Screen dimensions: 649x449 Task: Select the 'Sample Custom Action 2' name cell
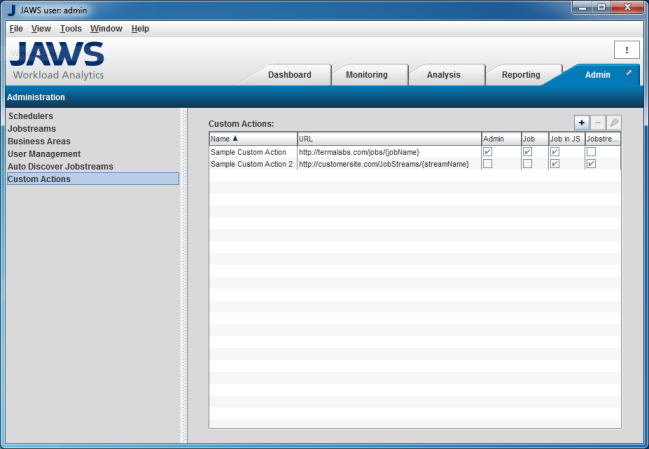pos(253,164)
